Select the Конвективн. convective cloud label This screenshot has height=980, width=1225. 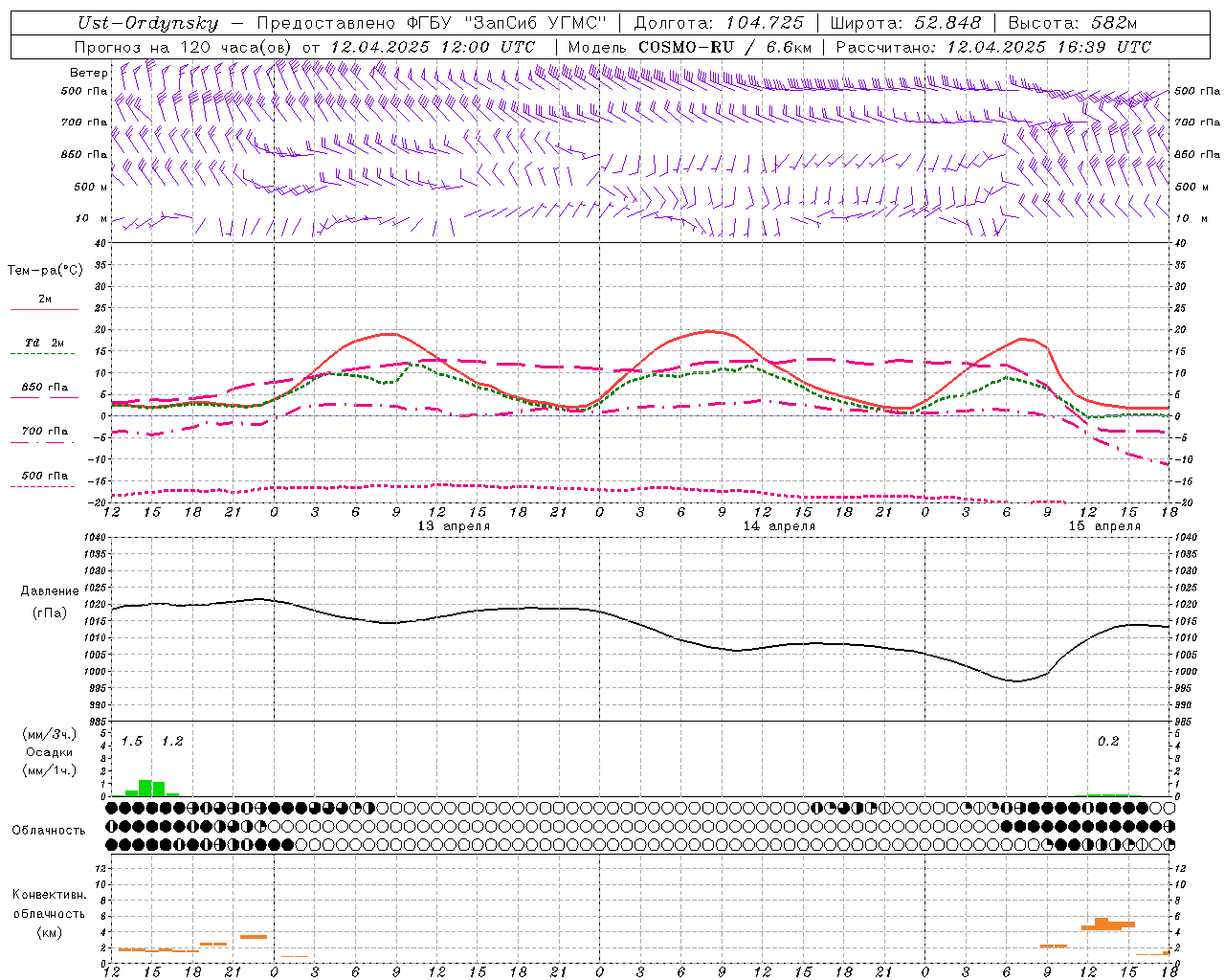point(50,895)
